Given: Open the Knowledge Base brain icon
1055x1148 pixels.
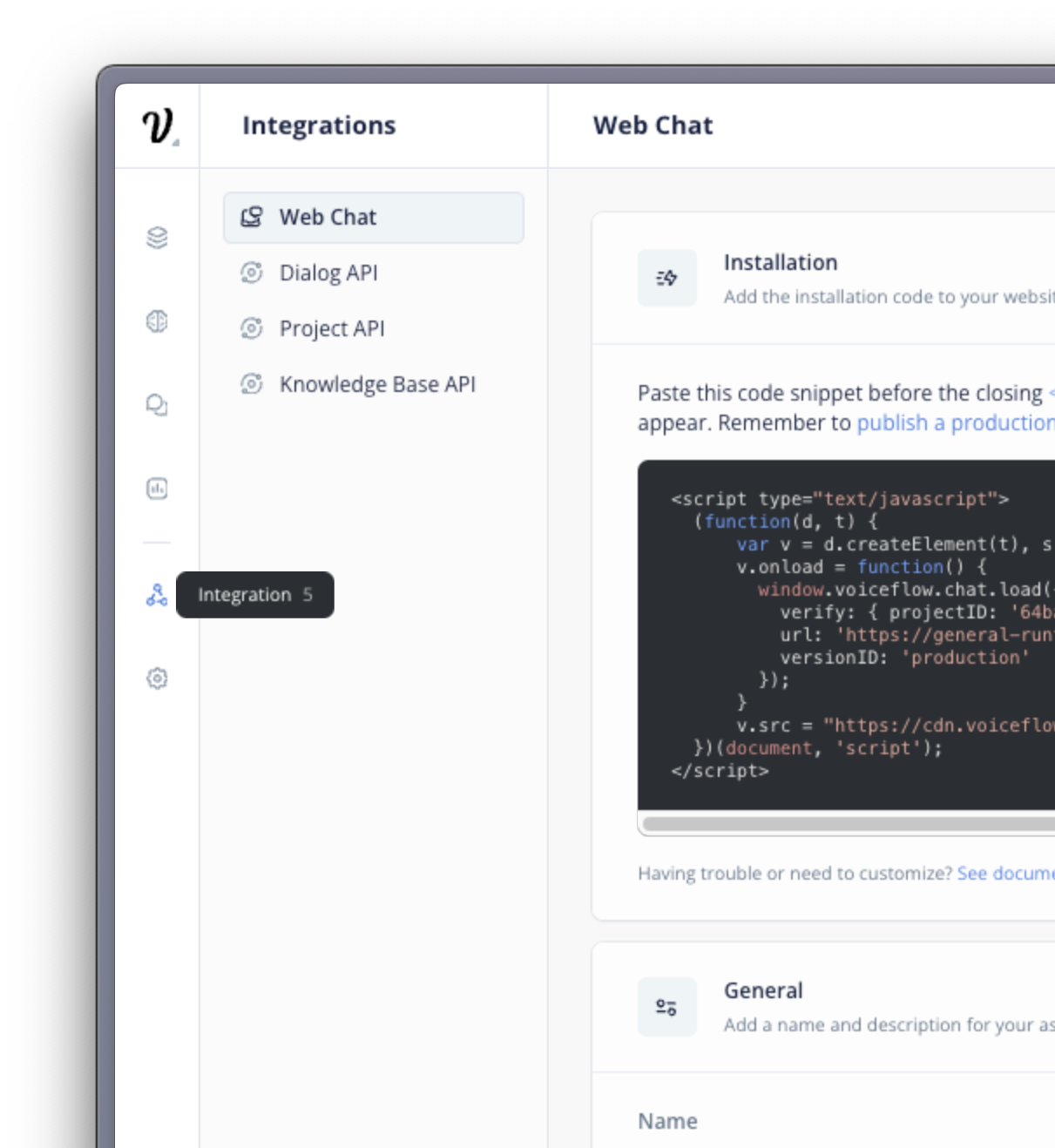Looking at the screenshot, I should 156,321.
